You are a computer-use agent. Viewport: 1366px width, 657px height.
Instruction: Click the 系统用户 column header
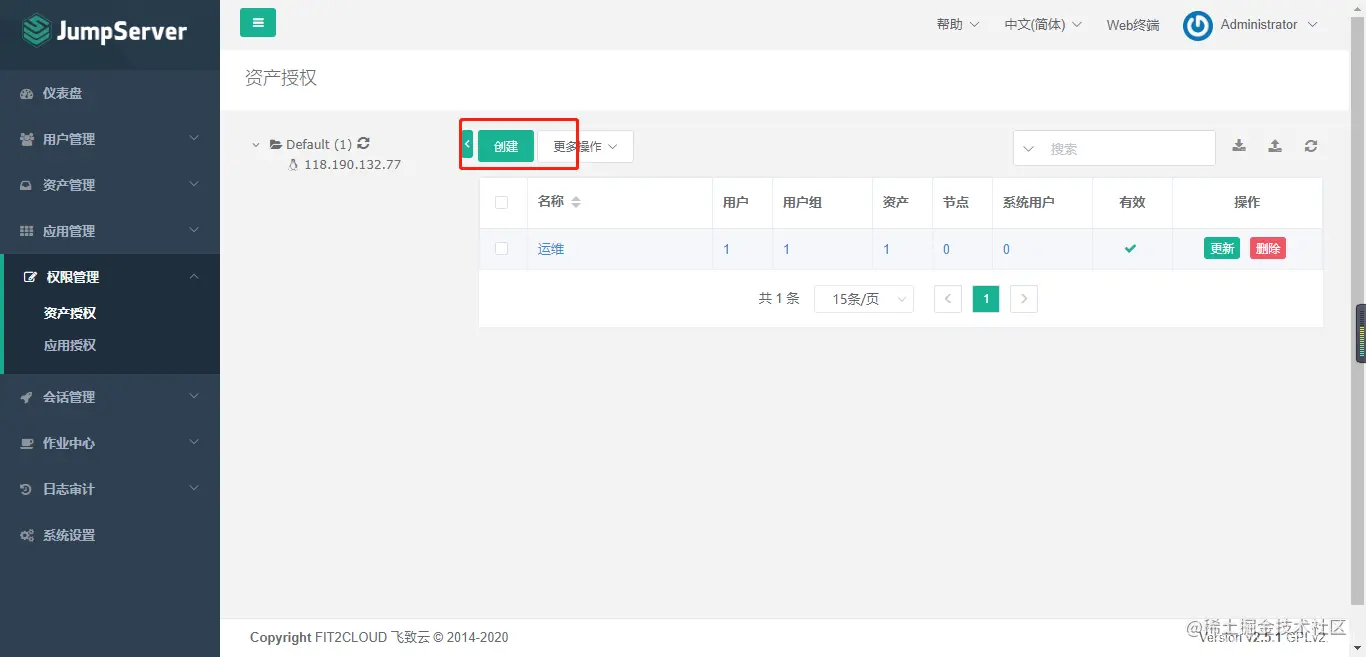click(x=1029, y=202)
